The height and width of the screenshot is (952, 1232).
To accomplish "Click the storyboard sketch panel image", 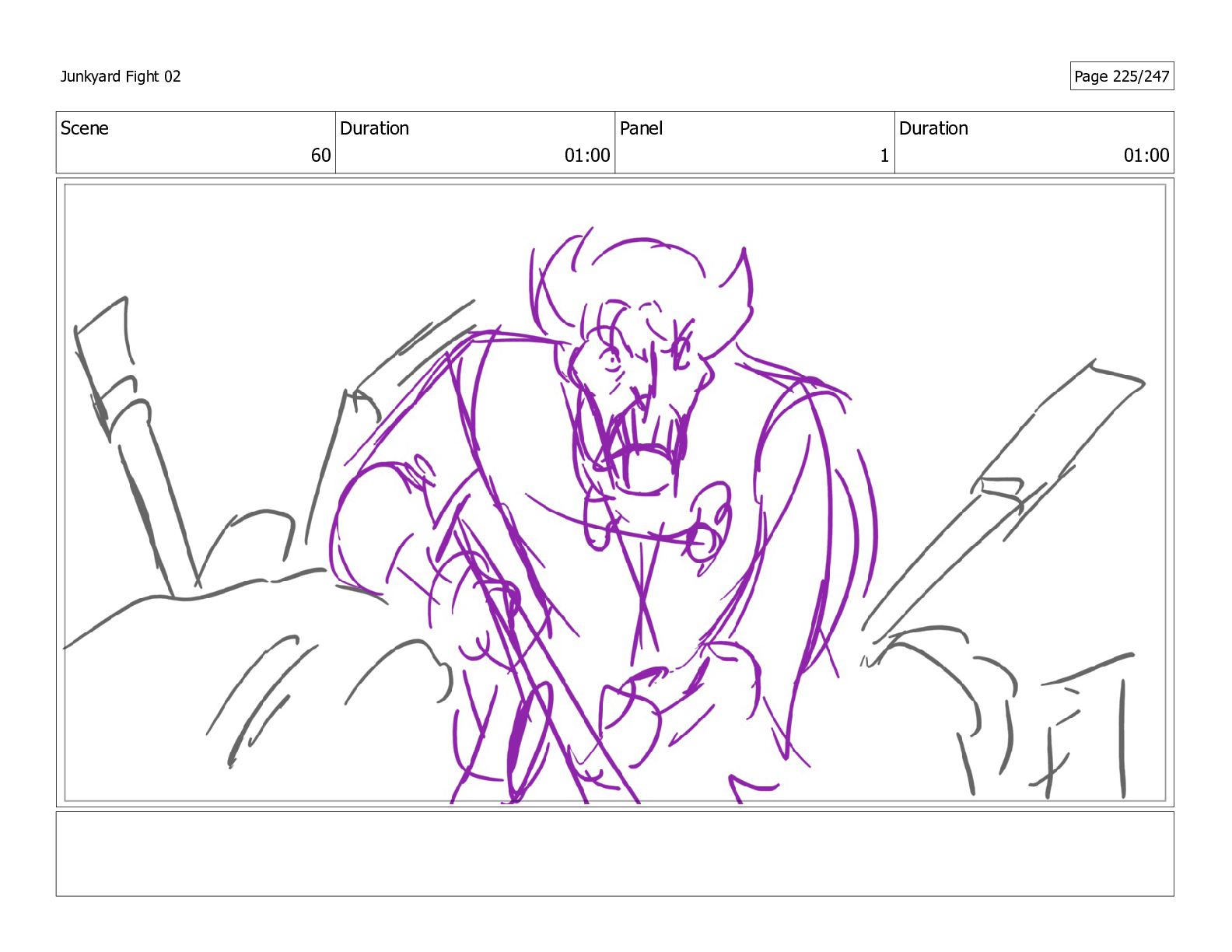I will point(614,492).
